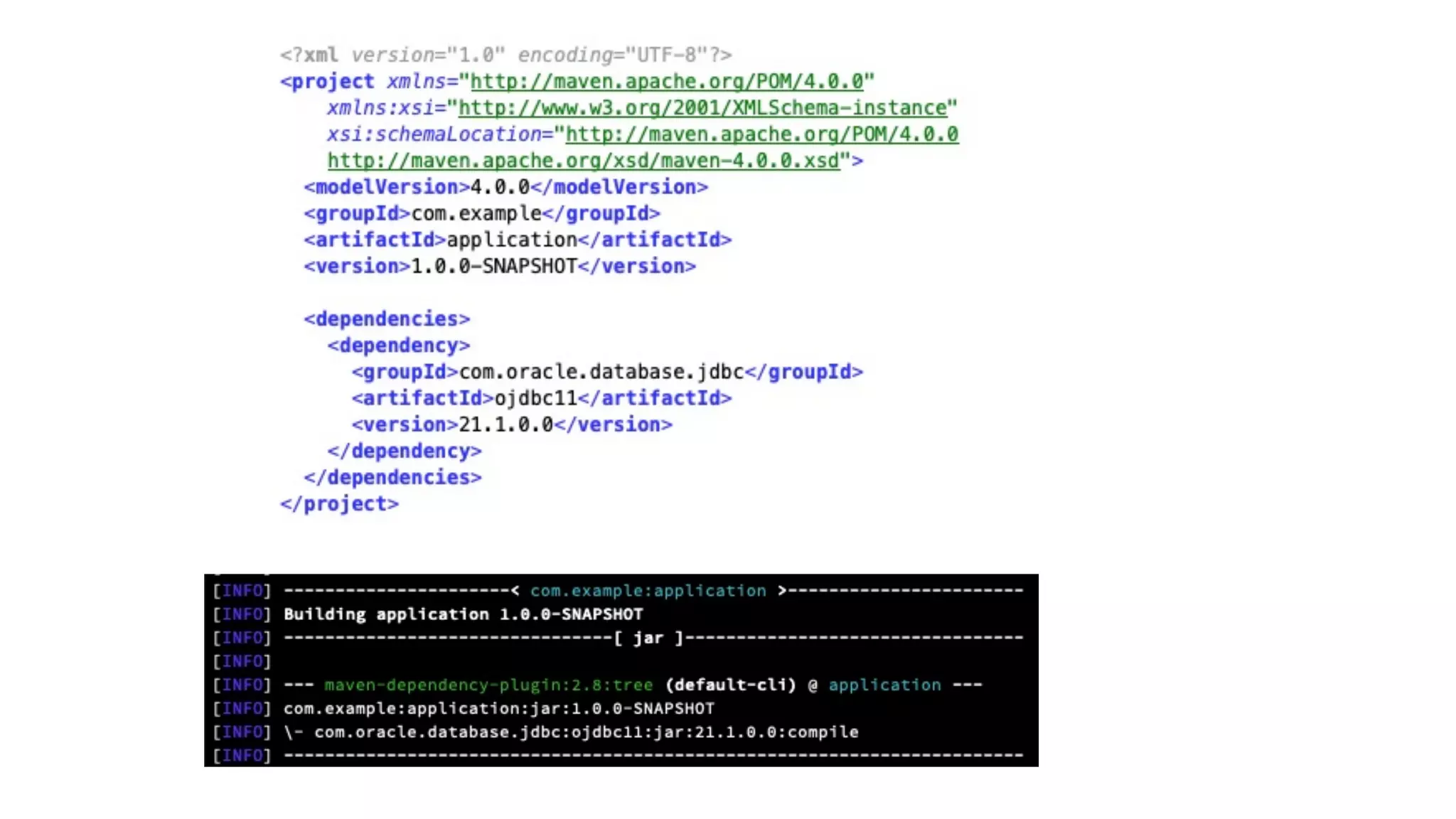
Task: Select the com.example groupId text
Action: point(476,213)
